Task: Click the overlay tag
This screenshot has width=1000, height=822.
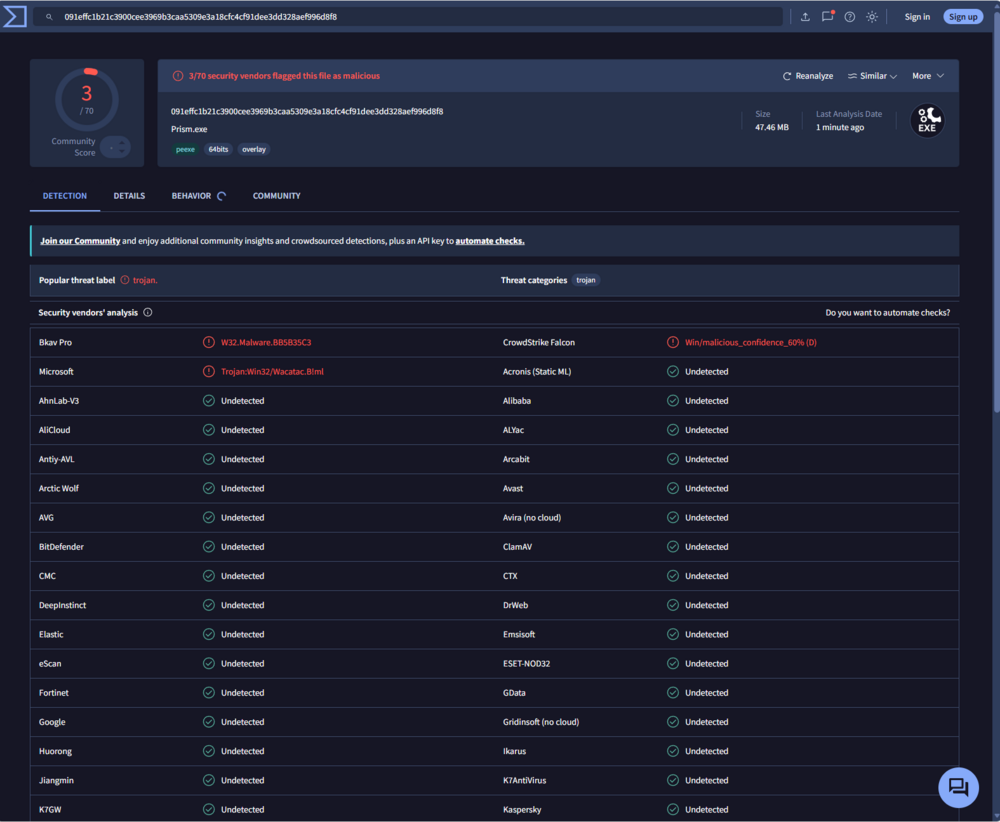Action: 254,149
